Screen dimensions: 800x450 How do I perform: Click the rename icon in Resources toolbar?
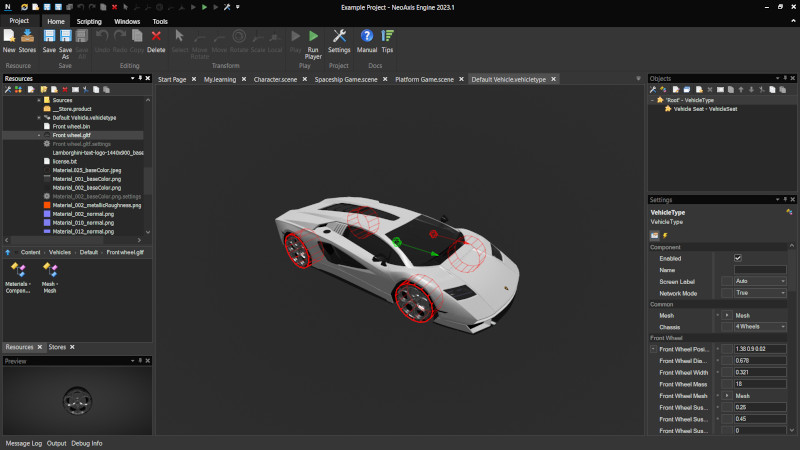pyautogui.click(x=76, y=90)
